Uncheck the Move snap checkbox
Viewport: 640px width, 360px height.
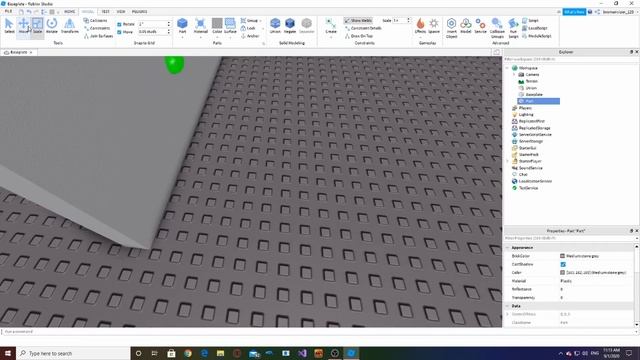(119, 32)
